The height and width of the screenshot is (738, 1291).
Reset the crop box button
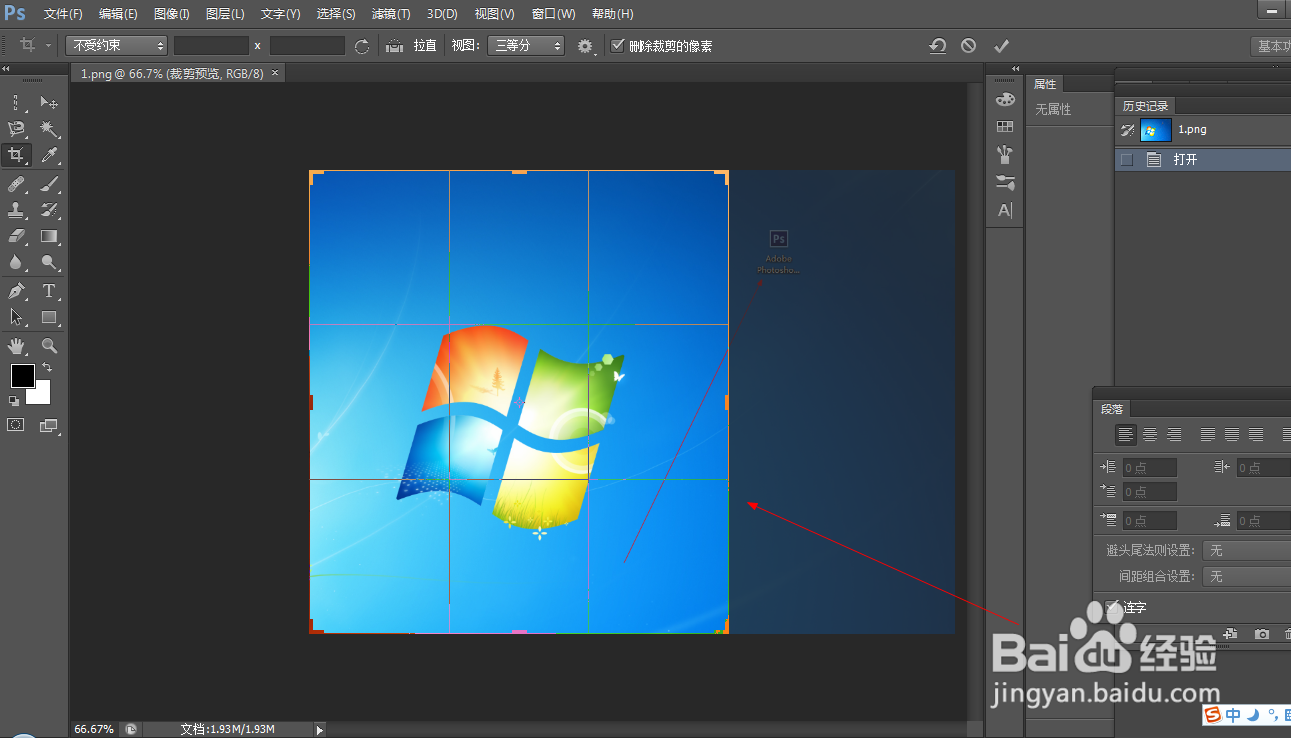[937, 46]
